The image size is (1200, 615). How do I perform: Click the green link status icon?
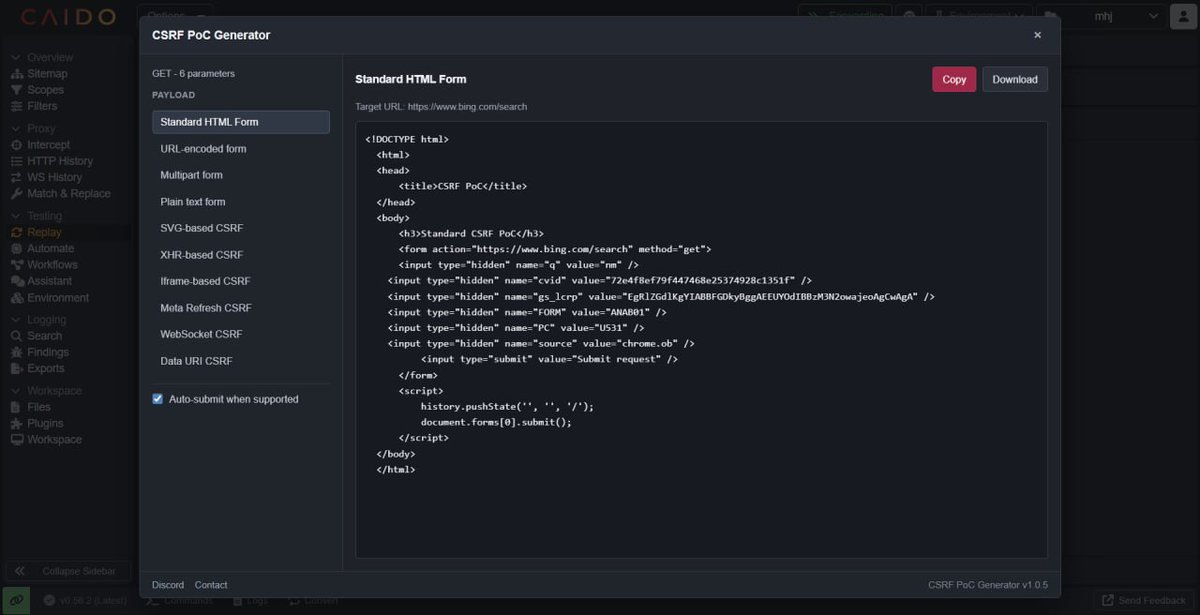click(x=18, y=600)
